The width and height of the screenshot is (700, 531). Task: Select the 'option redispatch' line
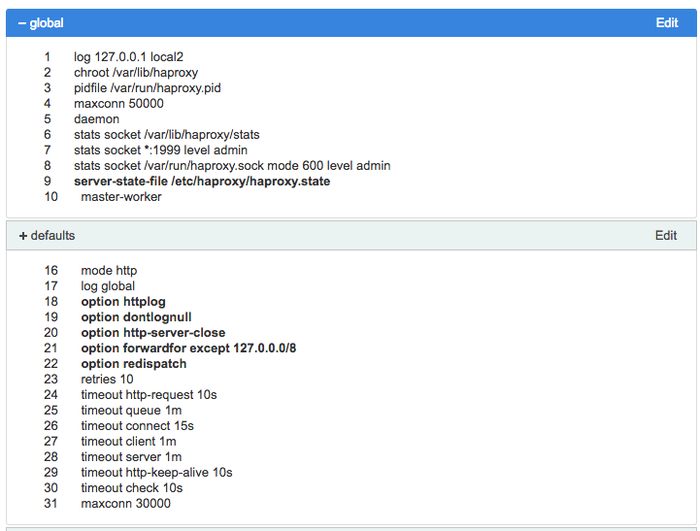[133, 364]
